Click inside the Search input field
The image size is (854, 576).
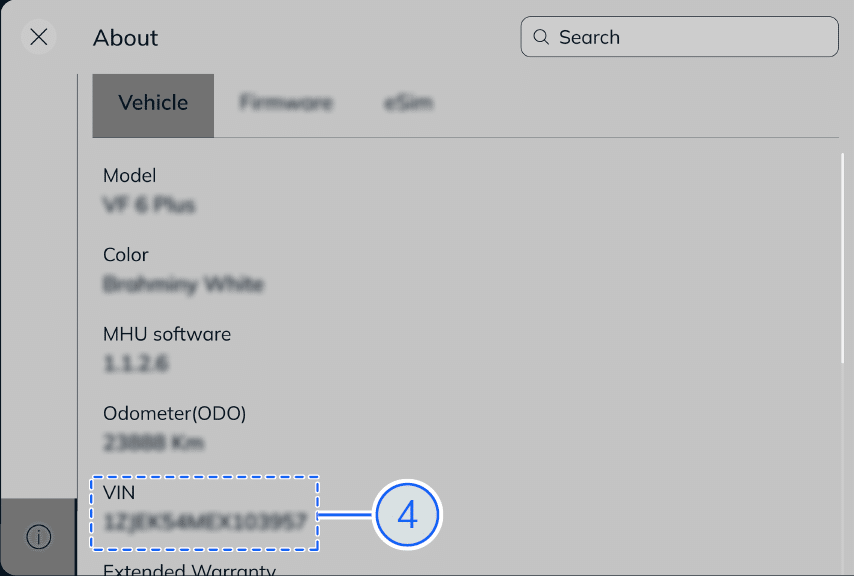(680, 36)
